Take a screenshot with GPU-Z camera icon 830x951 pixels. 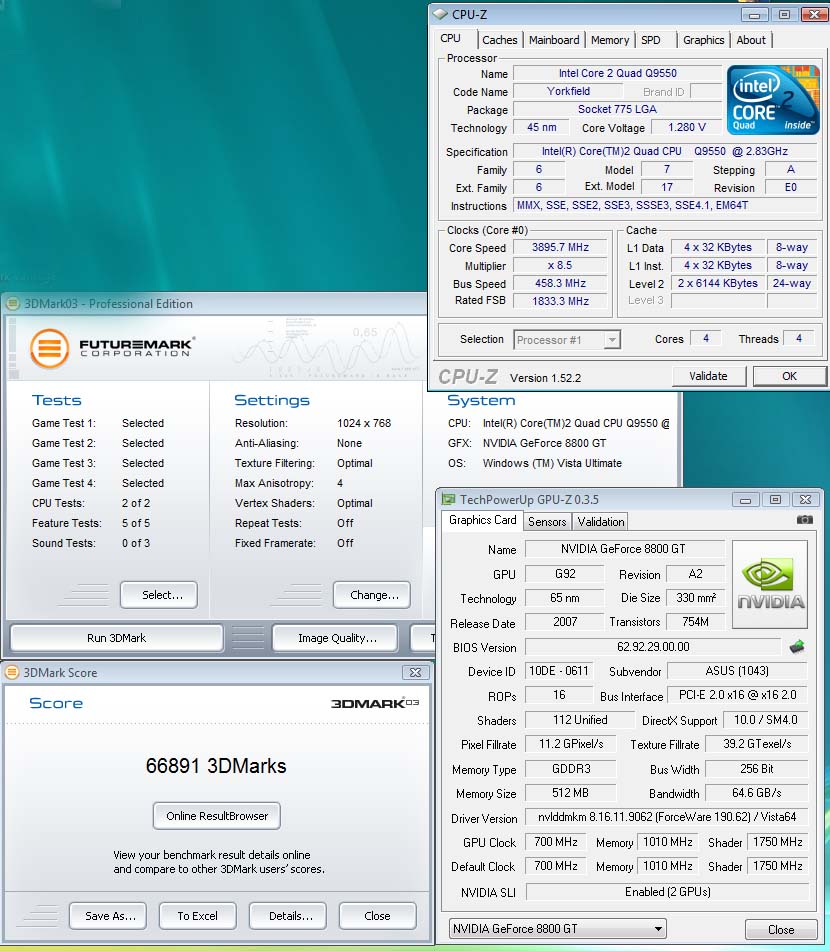(x=805, y=520)
